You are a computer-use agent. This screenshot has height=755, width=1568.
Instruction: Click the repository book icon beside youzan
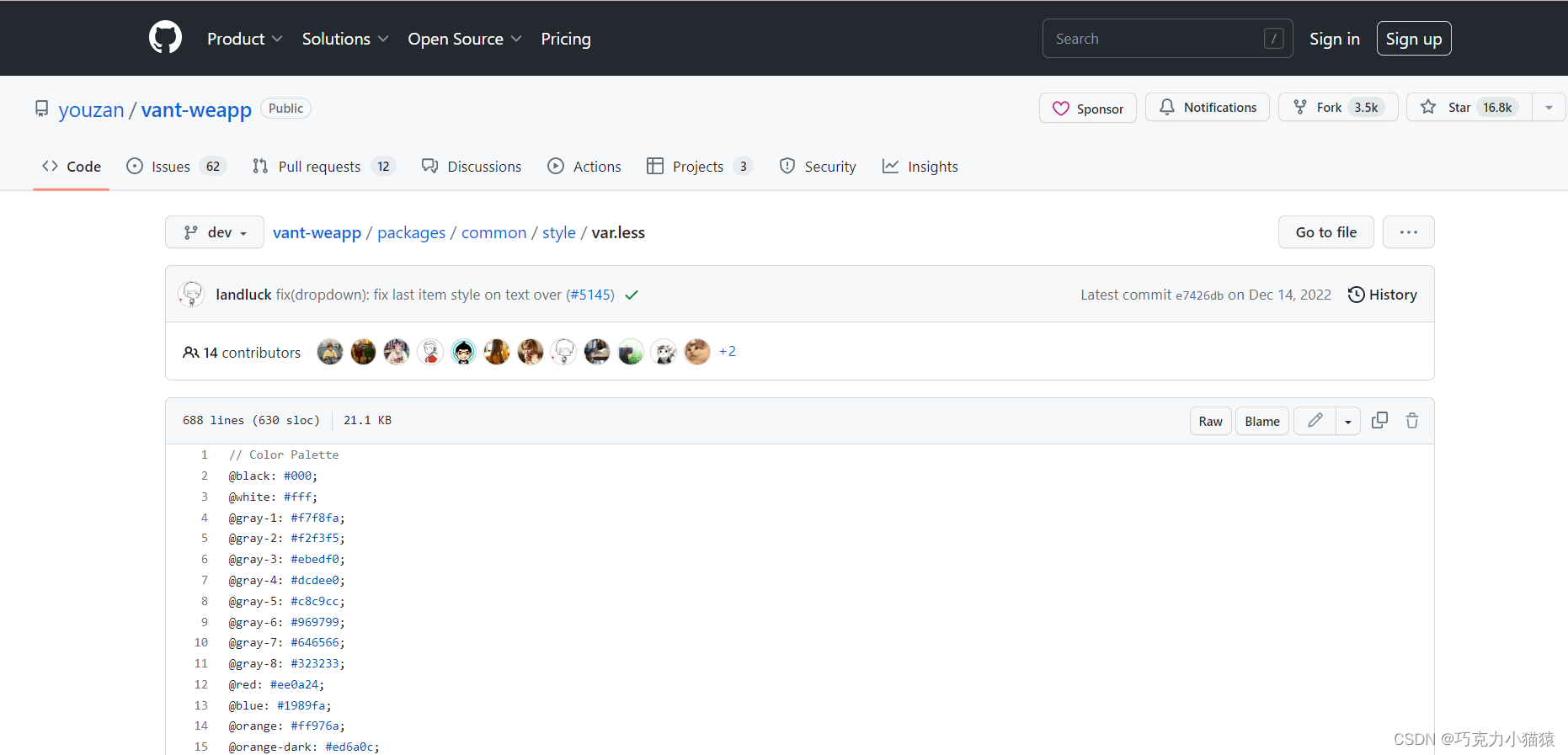[41, 109]
